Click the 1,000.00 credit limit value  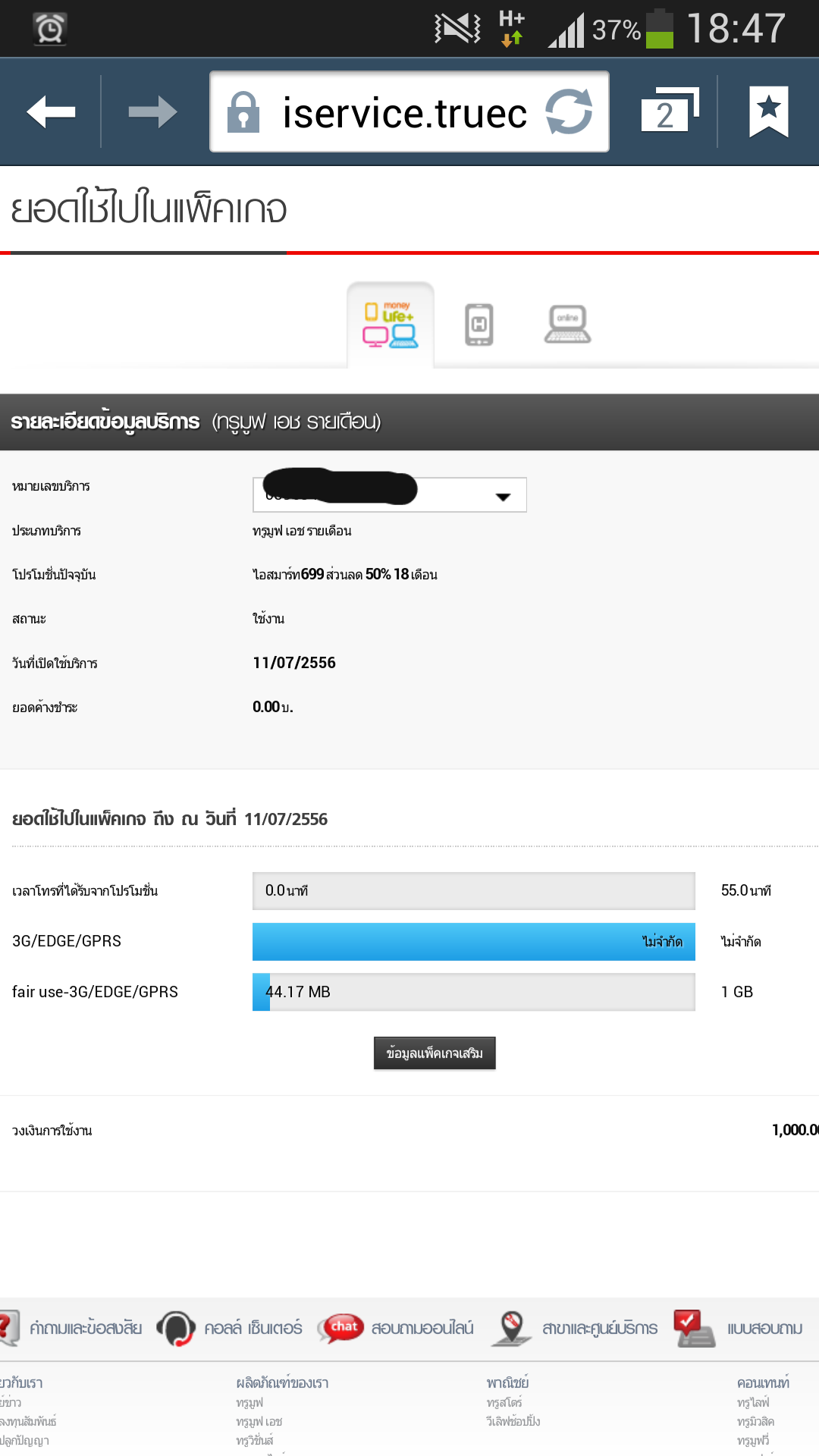tap(795, 1130)
